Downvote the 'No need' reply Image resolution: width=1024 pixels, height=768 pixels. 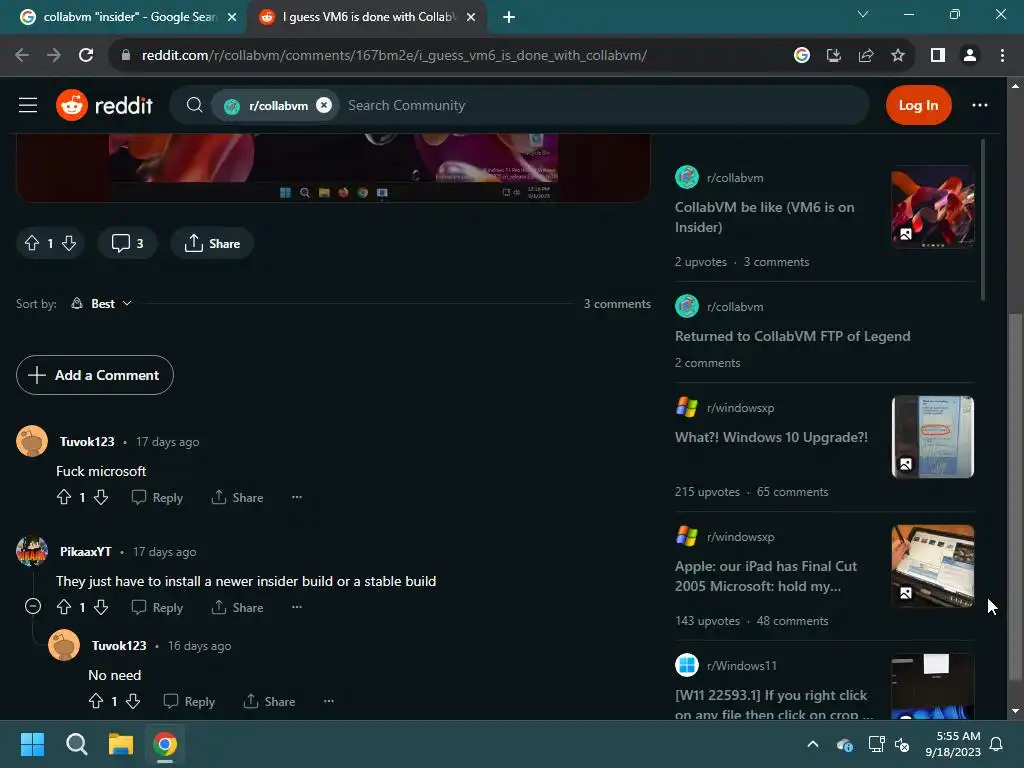point(133,701)
